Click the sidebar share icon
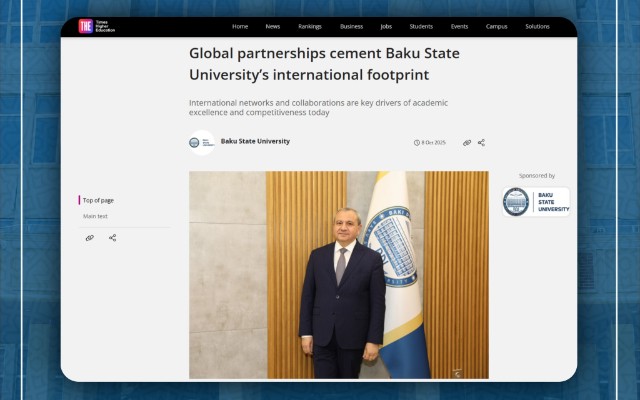640x400 pixels. click(112, 238)
